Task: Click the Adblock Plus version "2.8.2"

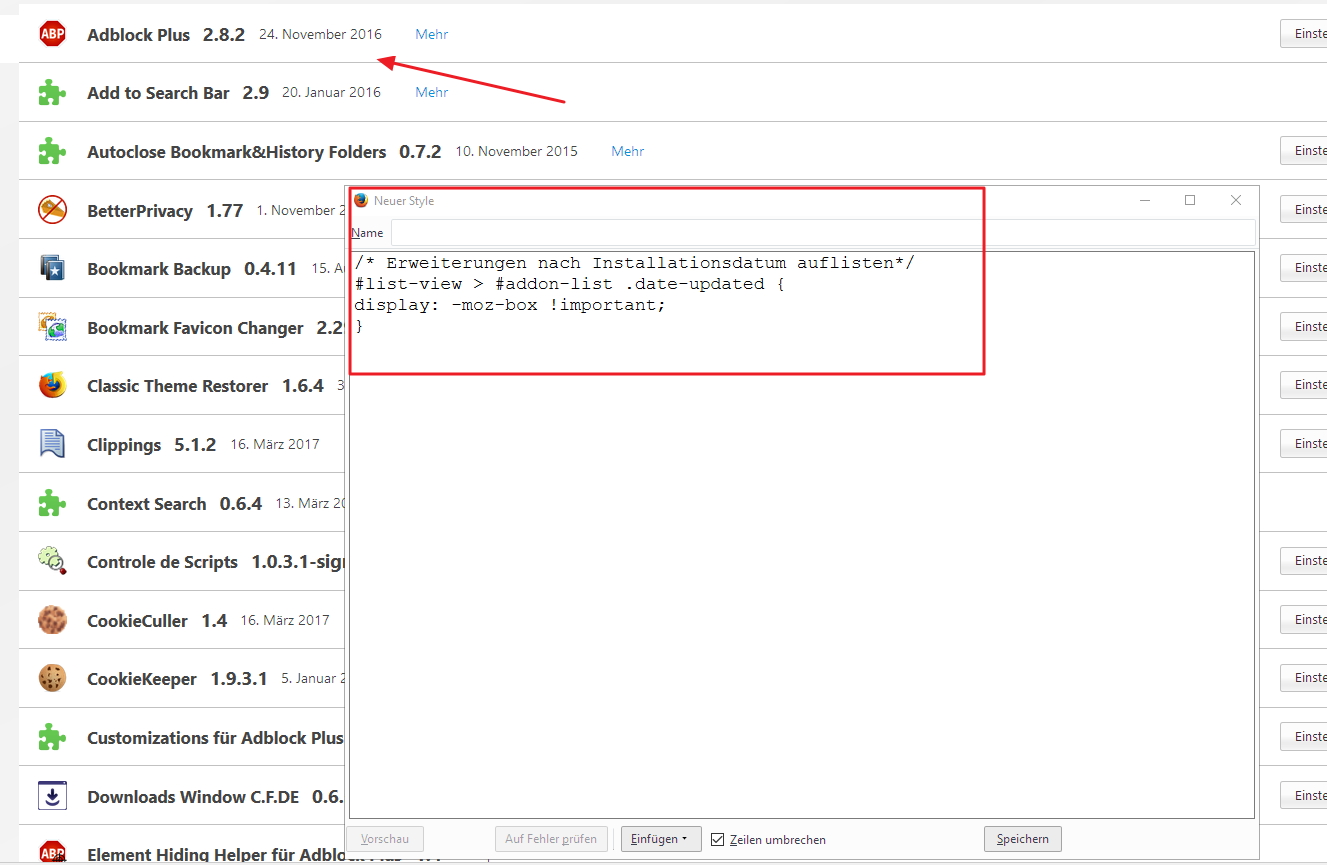Action: [x=224, y=34]
